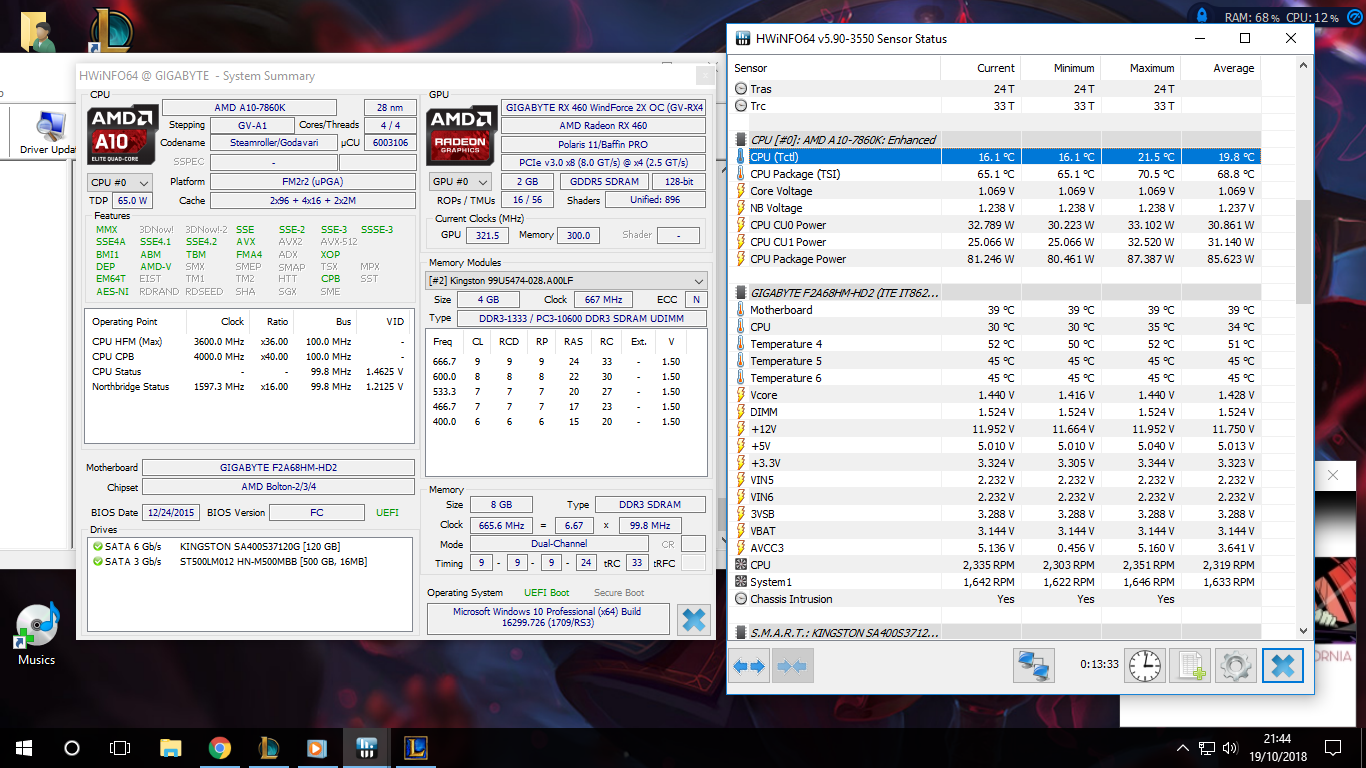Click the AMD A10 CPU logo
This screenshot has width=1366, height=768.
[x=123, y=135]
